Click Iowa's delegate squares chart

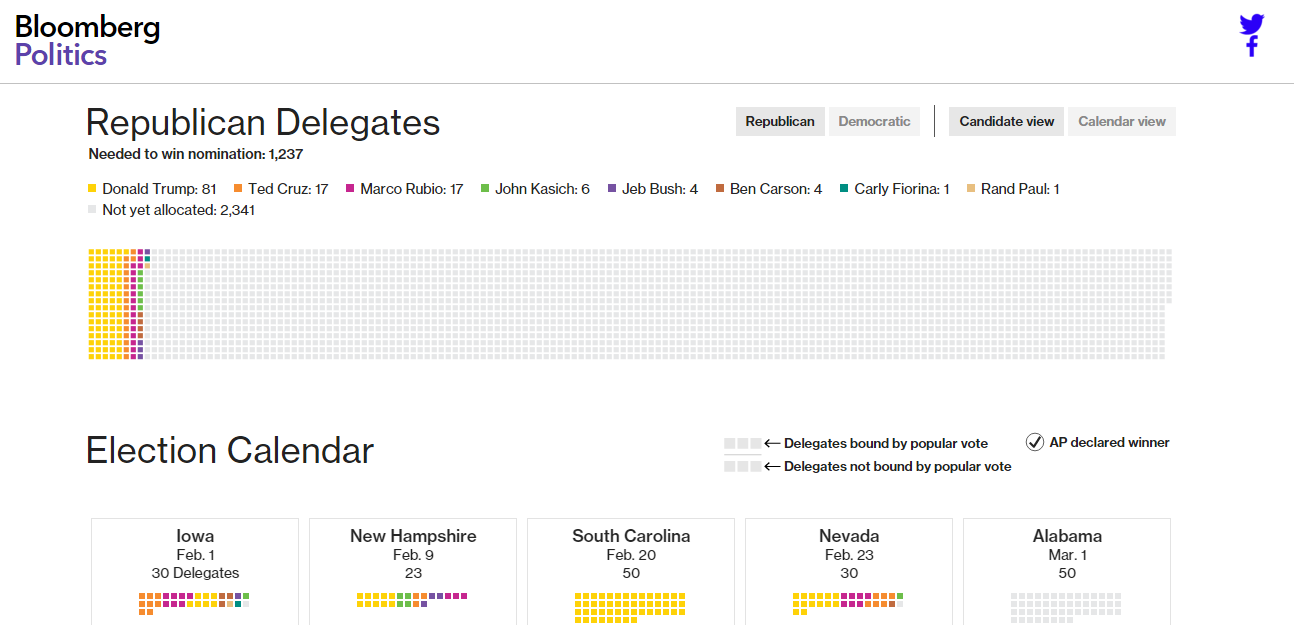point(194,603)
